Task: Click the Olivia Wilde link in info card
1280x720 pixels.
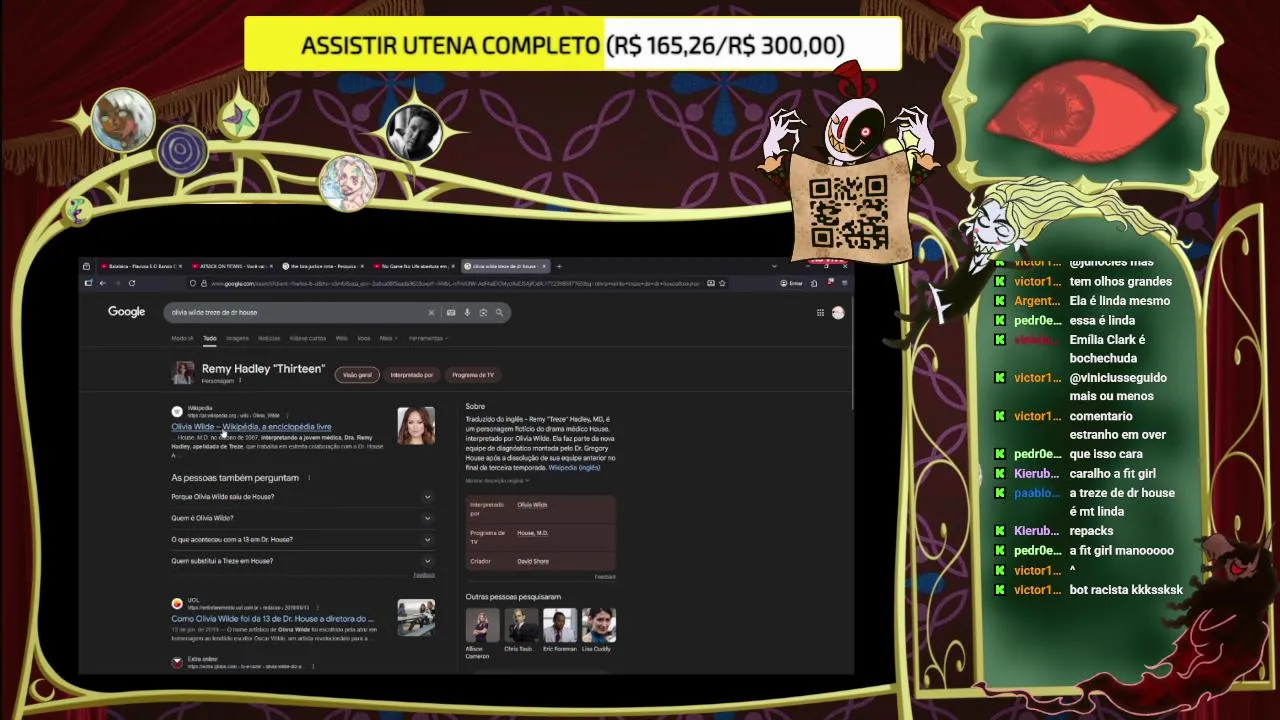Action: [x=532, y=505]
